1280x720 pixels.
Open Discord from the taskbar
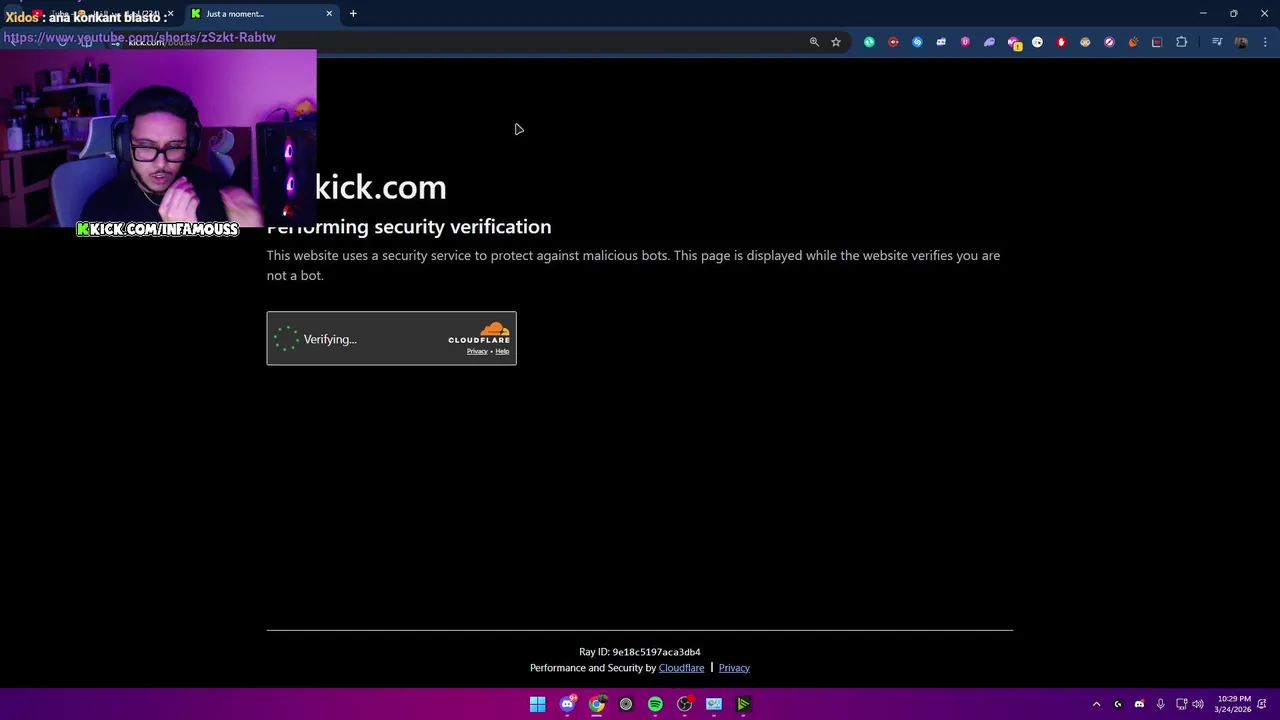(567, 704)
